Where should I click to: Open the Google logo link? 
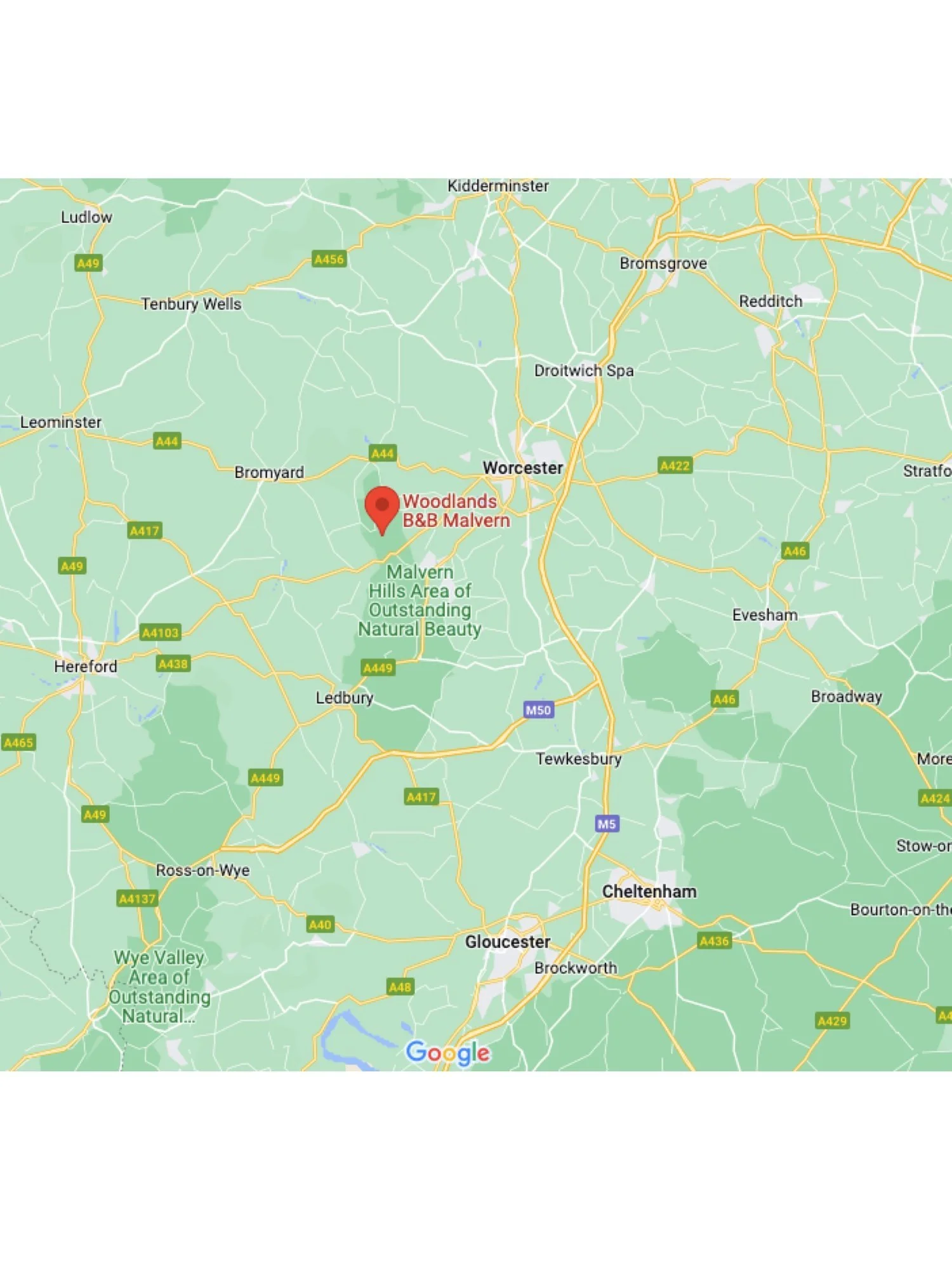[448, 1053]
